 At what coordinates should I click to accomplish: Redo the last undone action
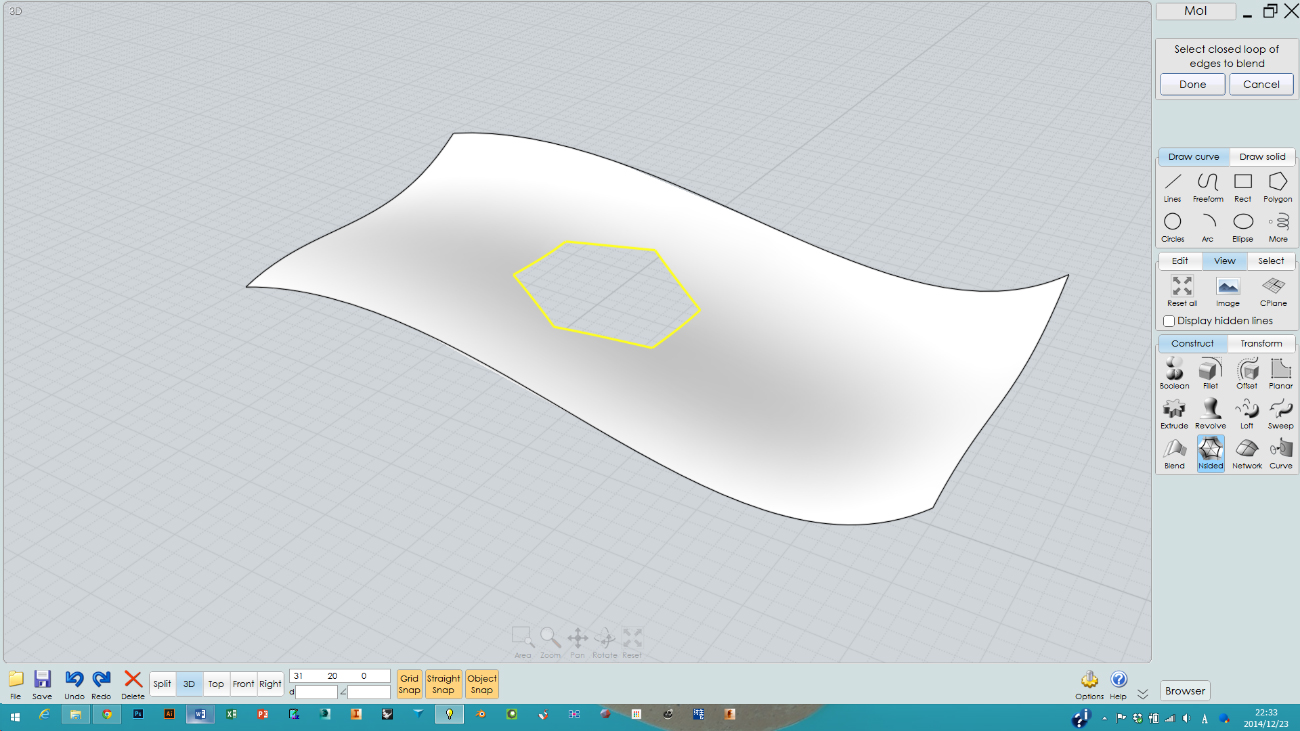click(101, 684)
